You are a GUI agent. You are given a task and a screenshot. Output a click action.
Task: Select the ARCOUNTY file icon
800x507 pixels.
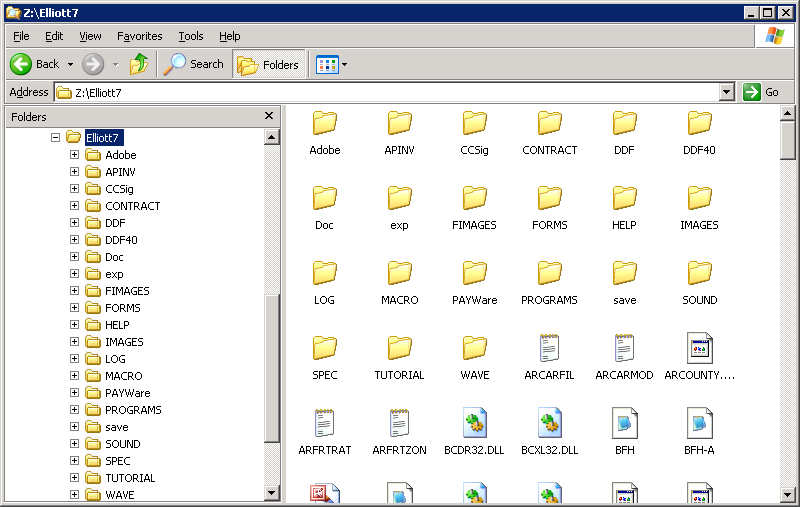pyautogui.click(x=699, y=348)
